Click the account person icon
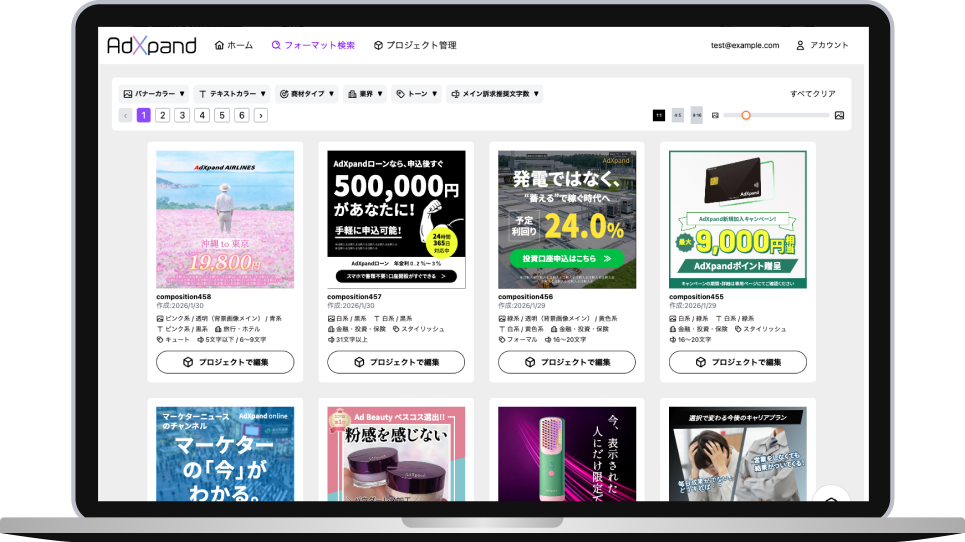Viewport: 965px width, 542px height. coord(800,45)
